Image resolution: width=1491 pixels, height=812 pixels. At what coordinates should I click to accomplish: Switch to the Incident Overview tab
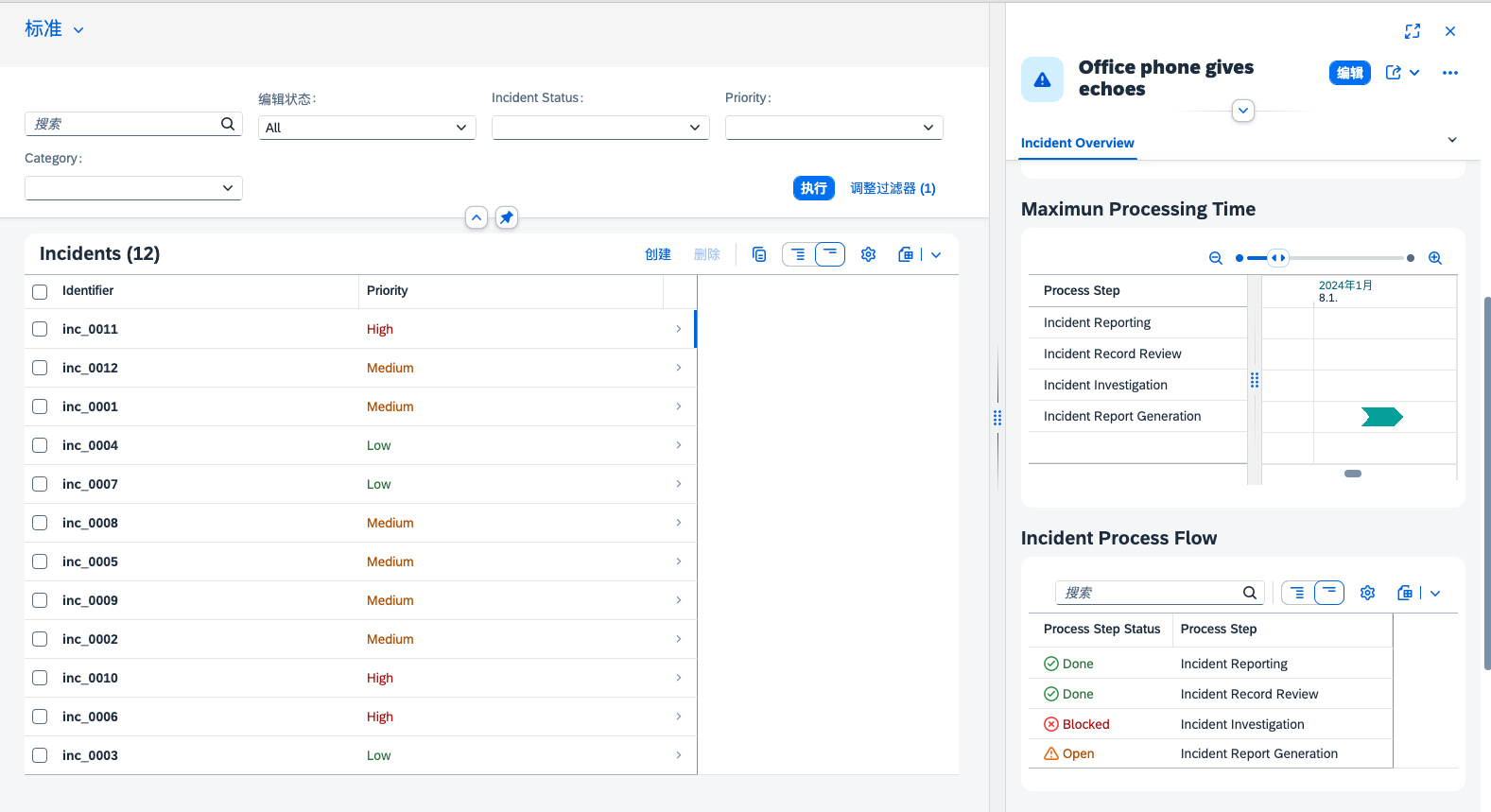point(1077,143)
